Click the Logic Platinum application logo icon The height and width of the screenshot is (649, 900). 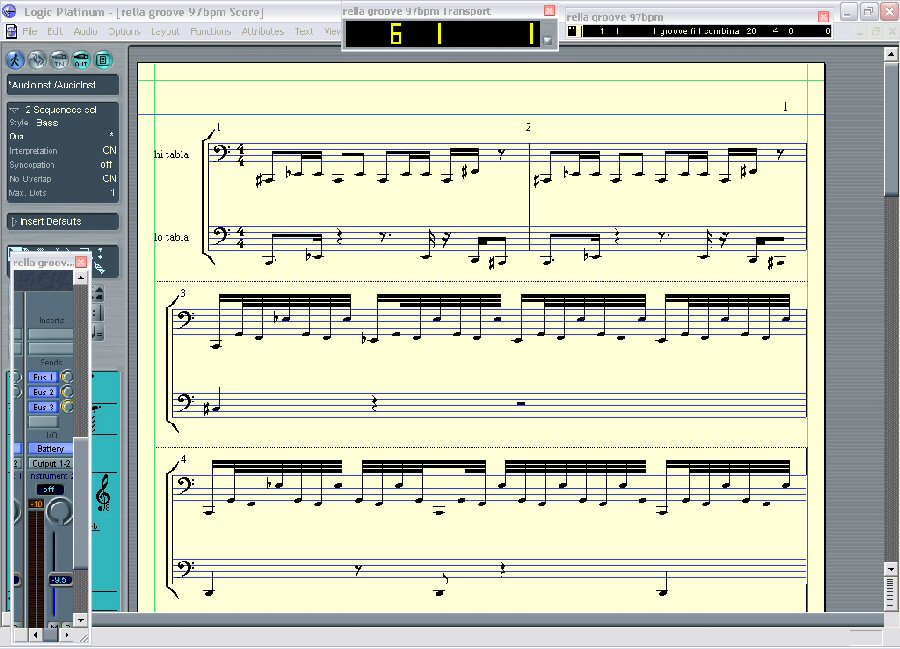[x=9, y=11]
